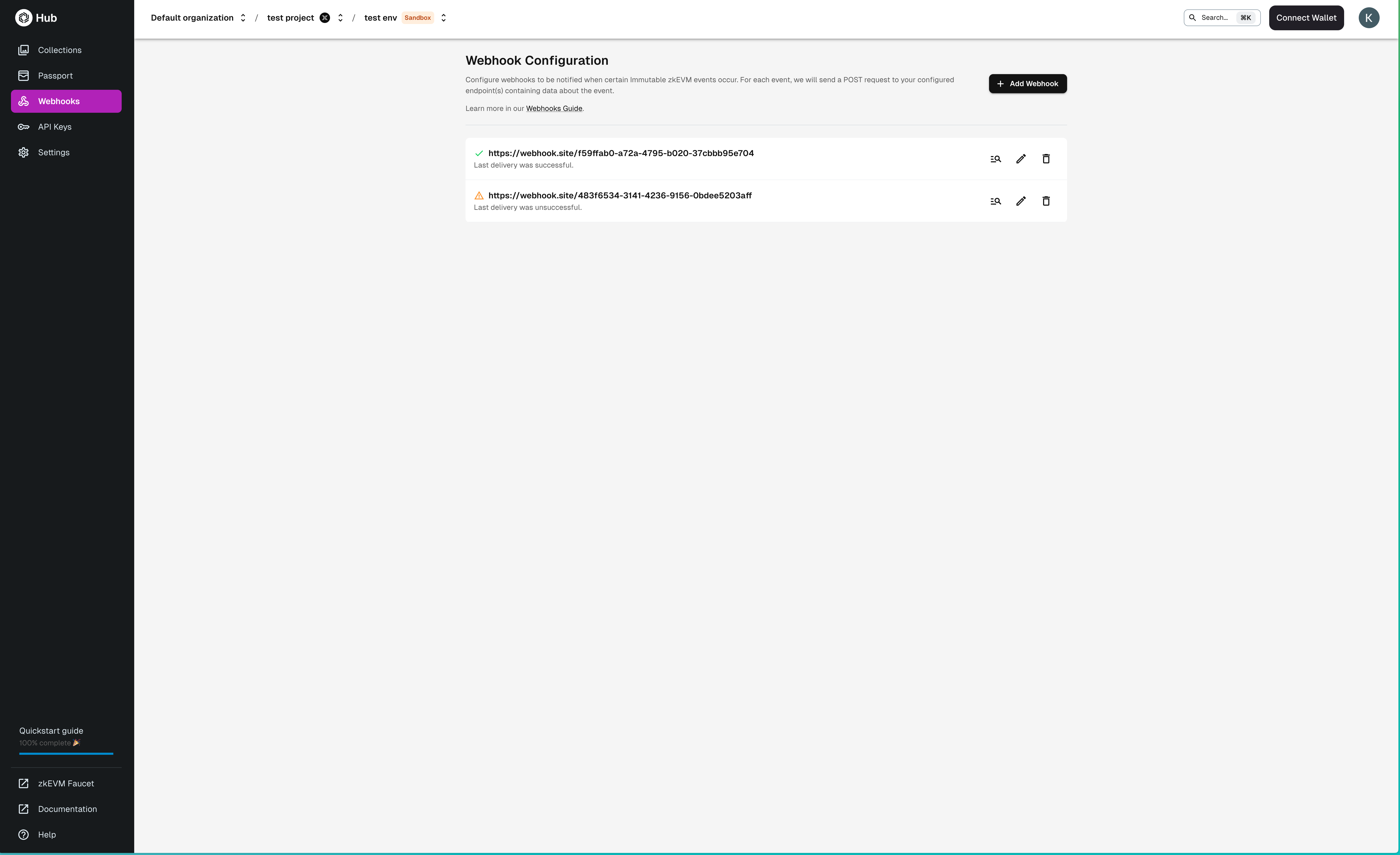
Task: Click the Quickstart guide progress bar
Action: (x=66, y=753)
